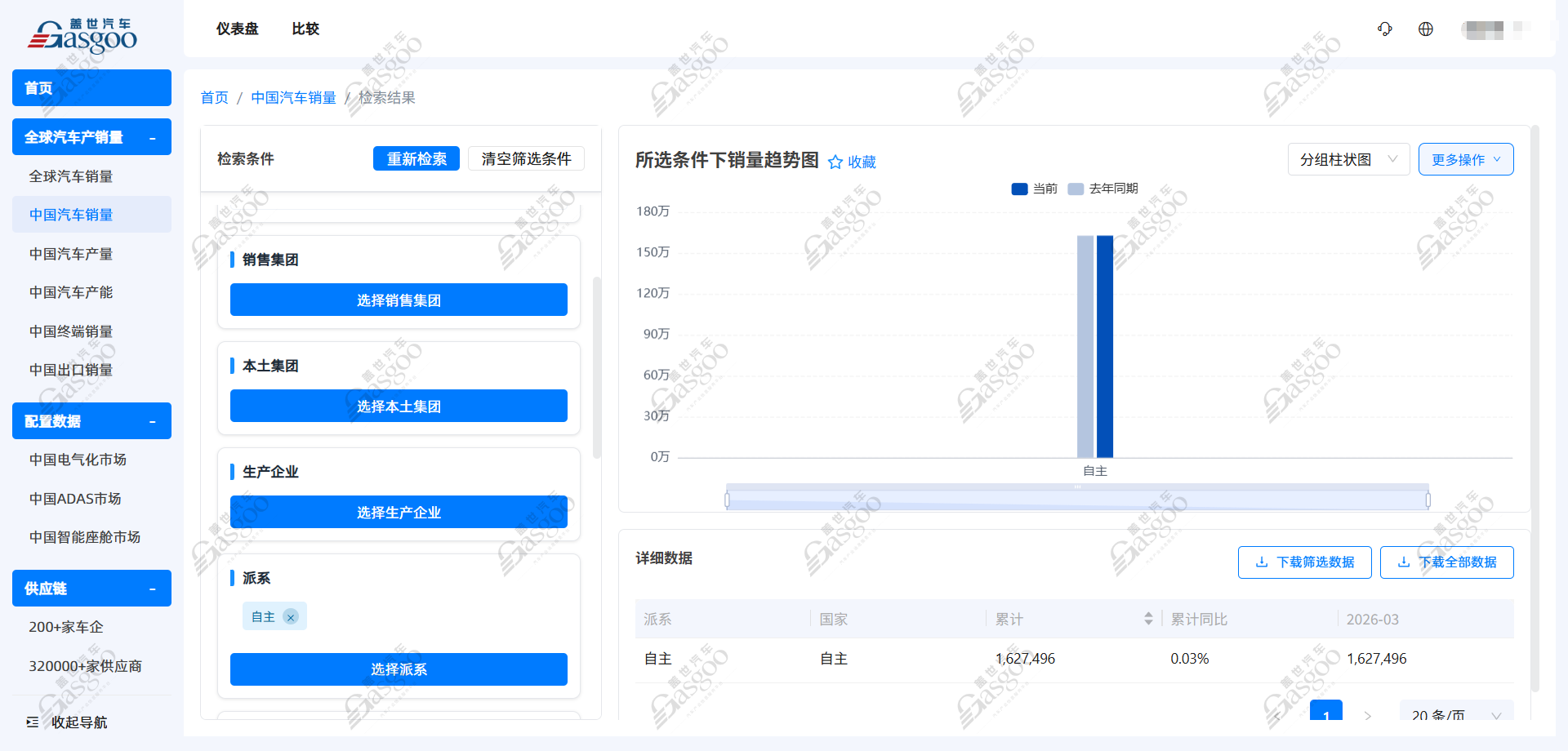
Task: Click the 中国汽车销量 breadcrumb link
Action: pyautogui.click(x=293, y=98)
